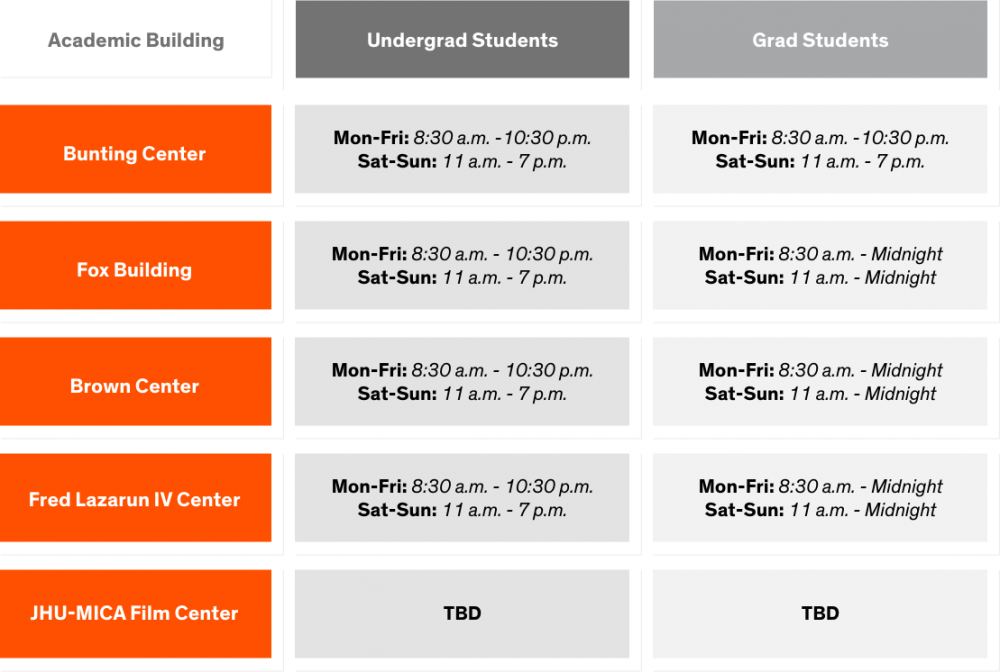Click the undergrad TBD cell for Film Center
This screenshot has height=672, width=1000.
(x=462, y=614)
